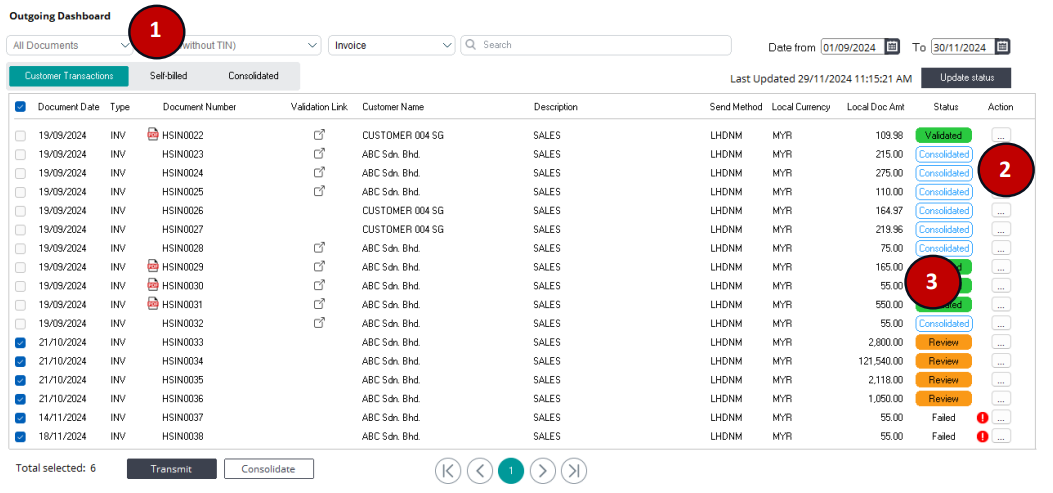Open the Date from calendar picker
Screen dimensions: 1053x493
coord(892,46)
